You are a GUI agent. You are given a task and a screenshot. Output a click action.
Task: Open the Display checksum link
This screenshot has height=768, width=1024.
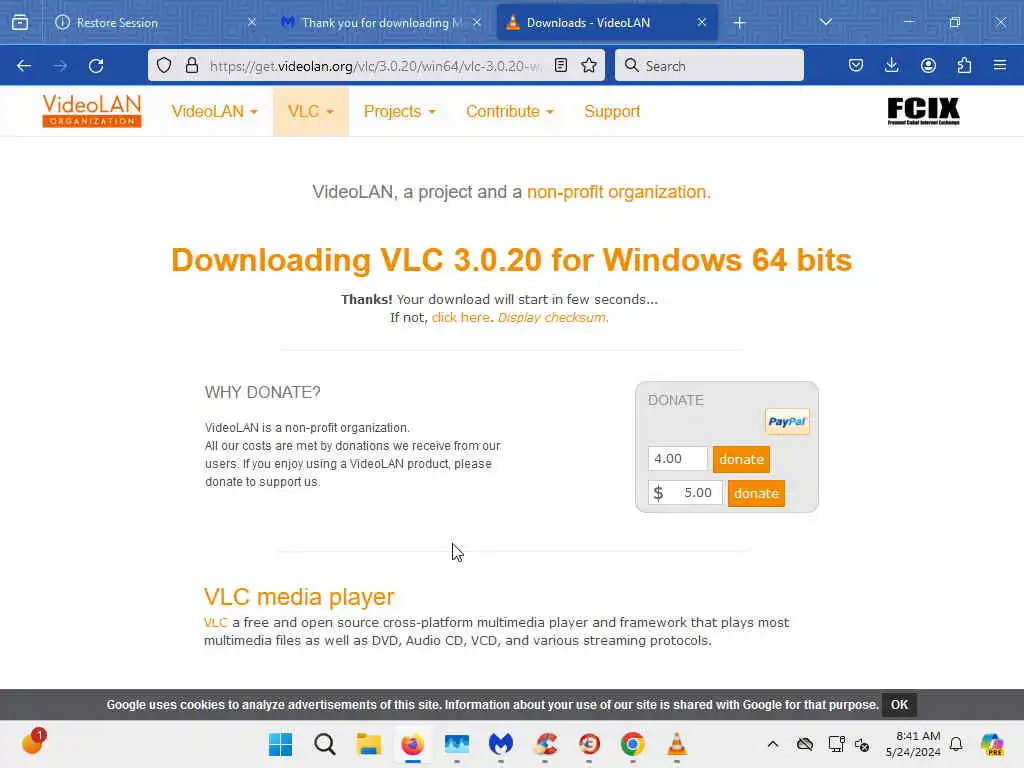pyautogui.click(x=552, y=317)
